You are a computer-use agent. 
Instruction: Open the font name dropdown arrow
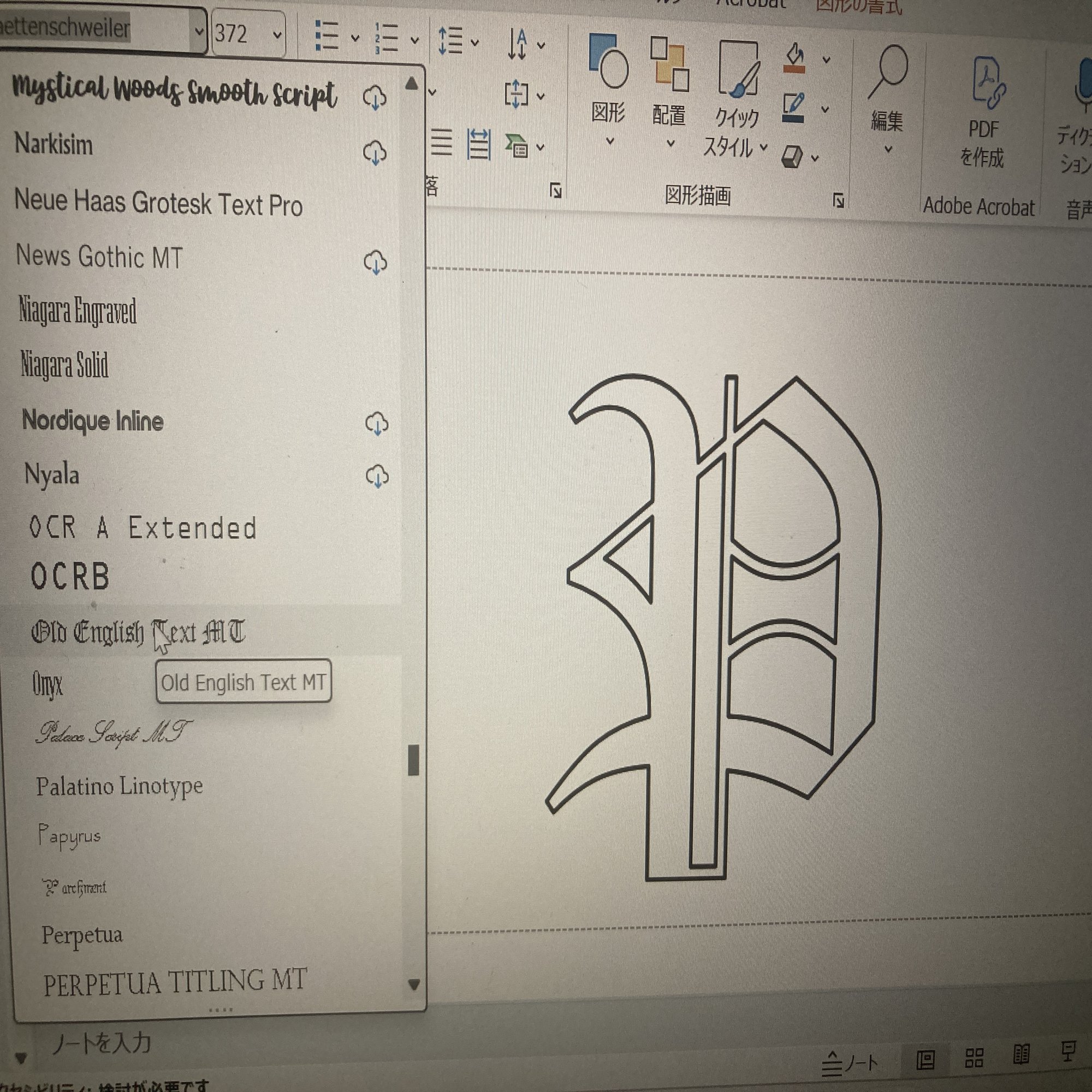[198, 31]
